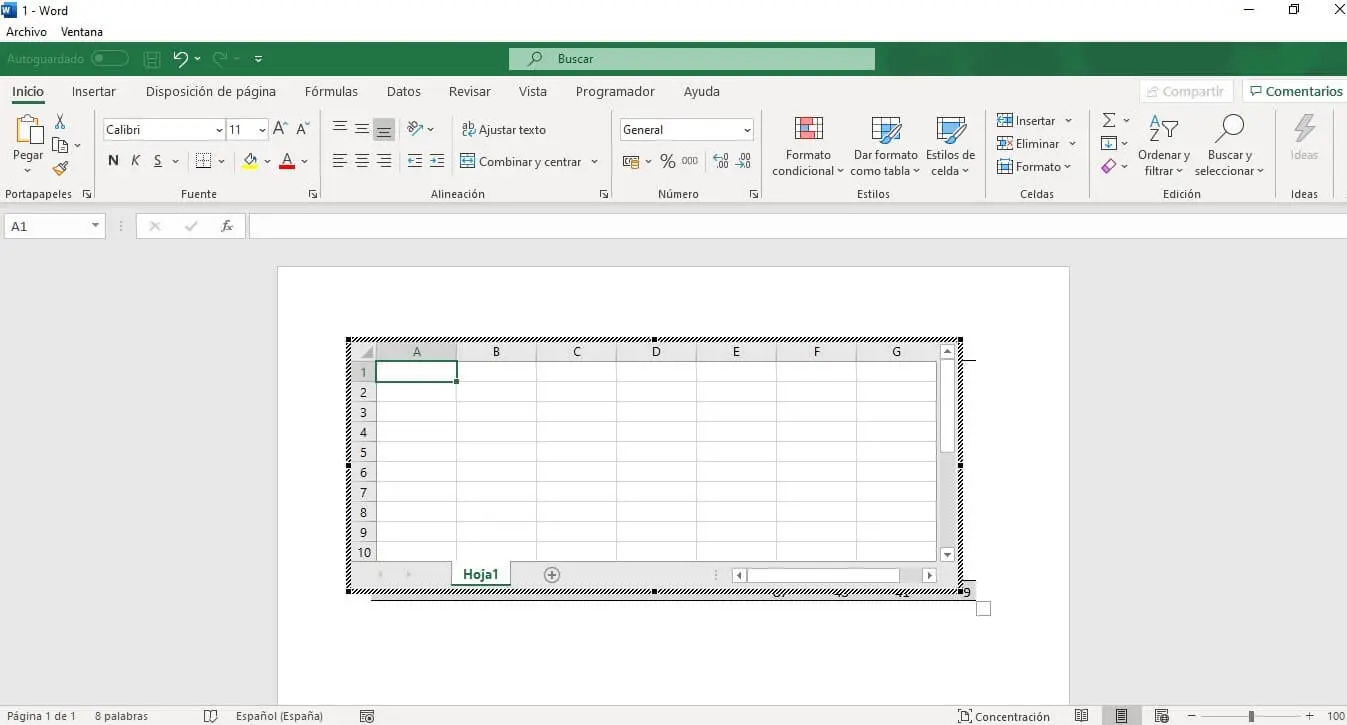Open the Name Box A1 dropdown arrow
The image size is (1347, 725).
pyautogui.click(x=96, y=226)
